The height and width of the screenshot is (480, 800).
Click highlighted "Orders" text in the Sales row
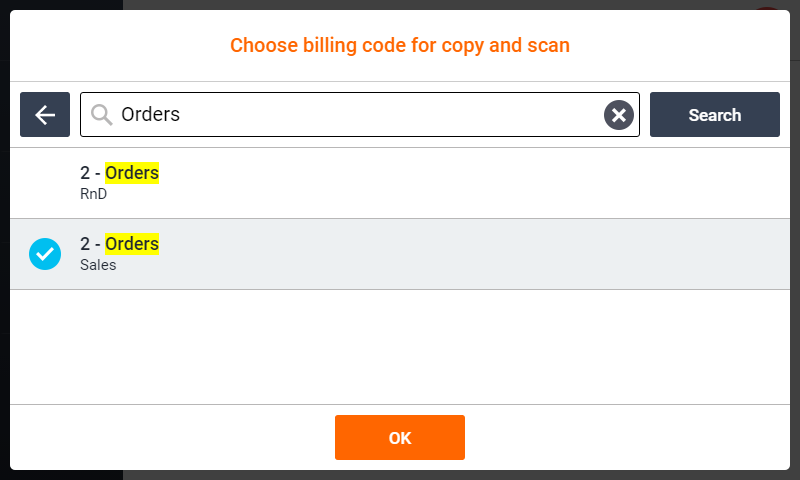click(x=132, y=244)
